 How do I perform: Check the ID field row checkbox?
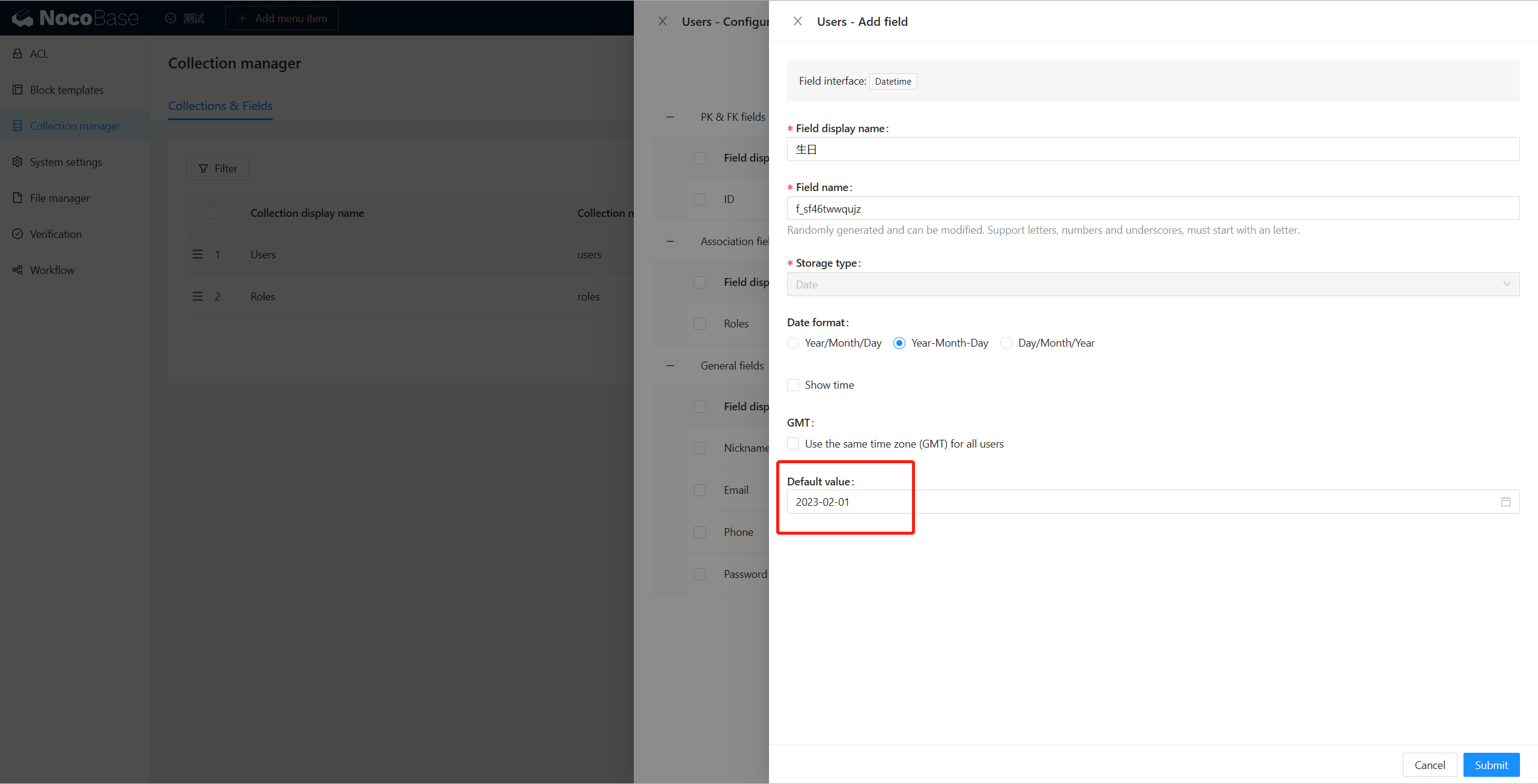(x=700, y=199)
